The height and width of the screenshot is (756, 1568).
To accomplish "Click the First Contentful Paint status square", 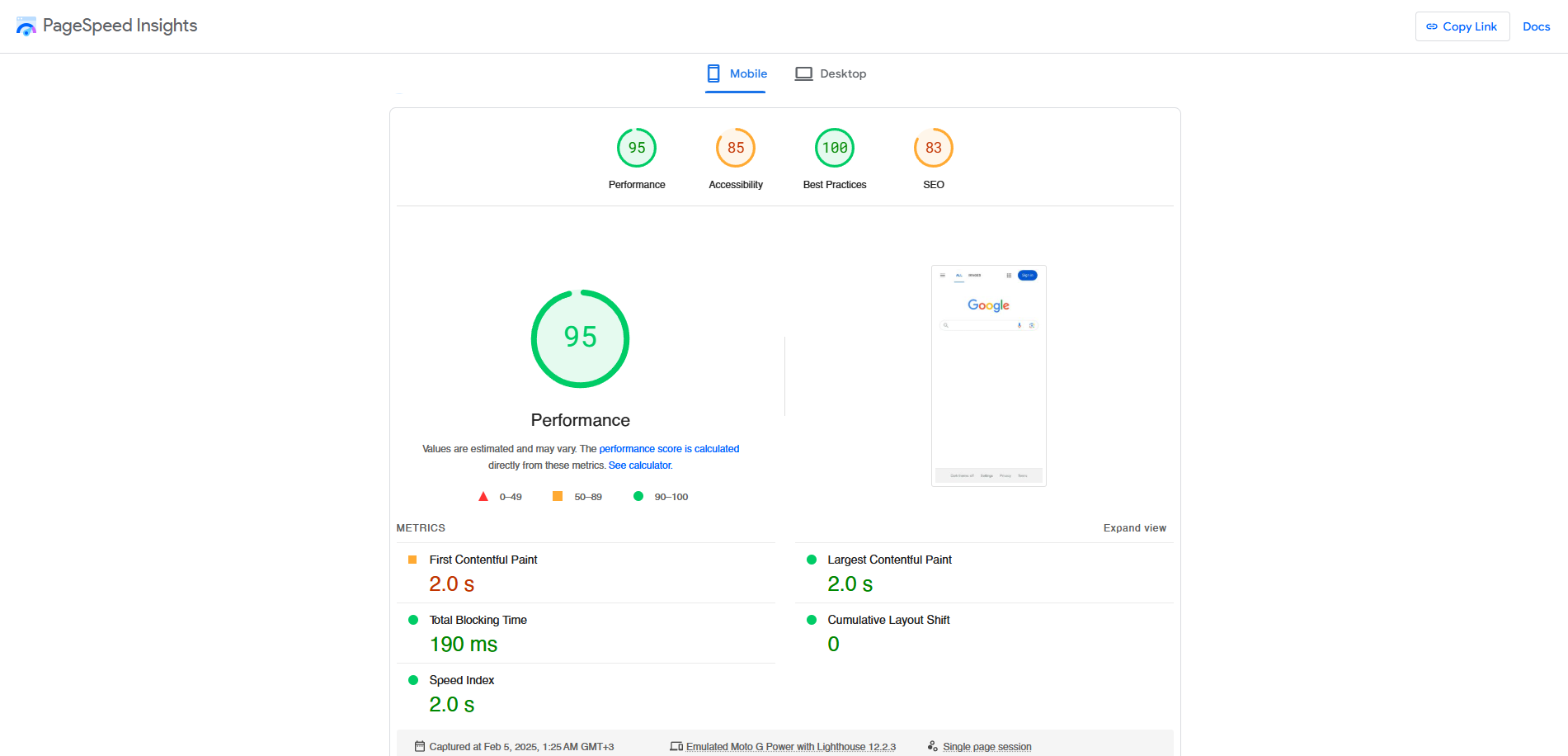I will (x=412, y=559).
